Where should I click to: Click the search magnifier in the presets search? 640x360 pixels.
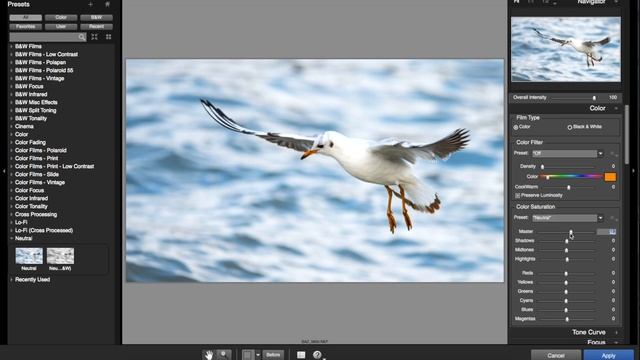(82, 37)
